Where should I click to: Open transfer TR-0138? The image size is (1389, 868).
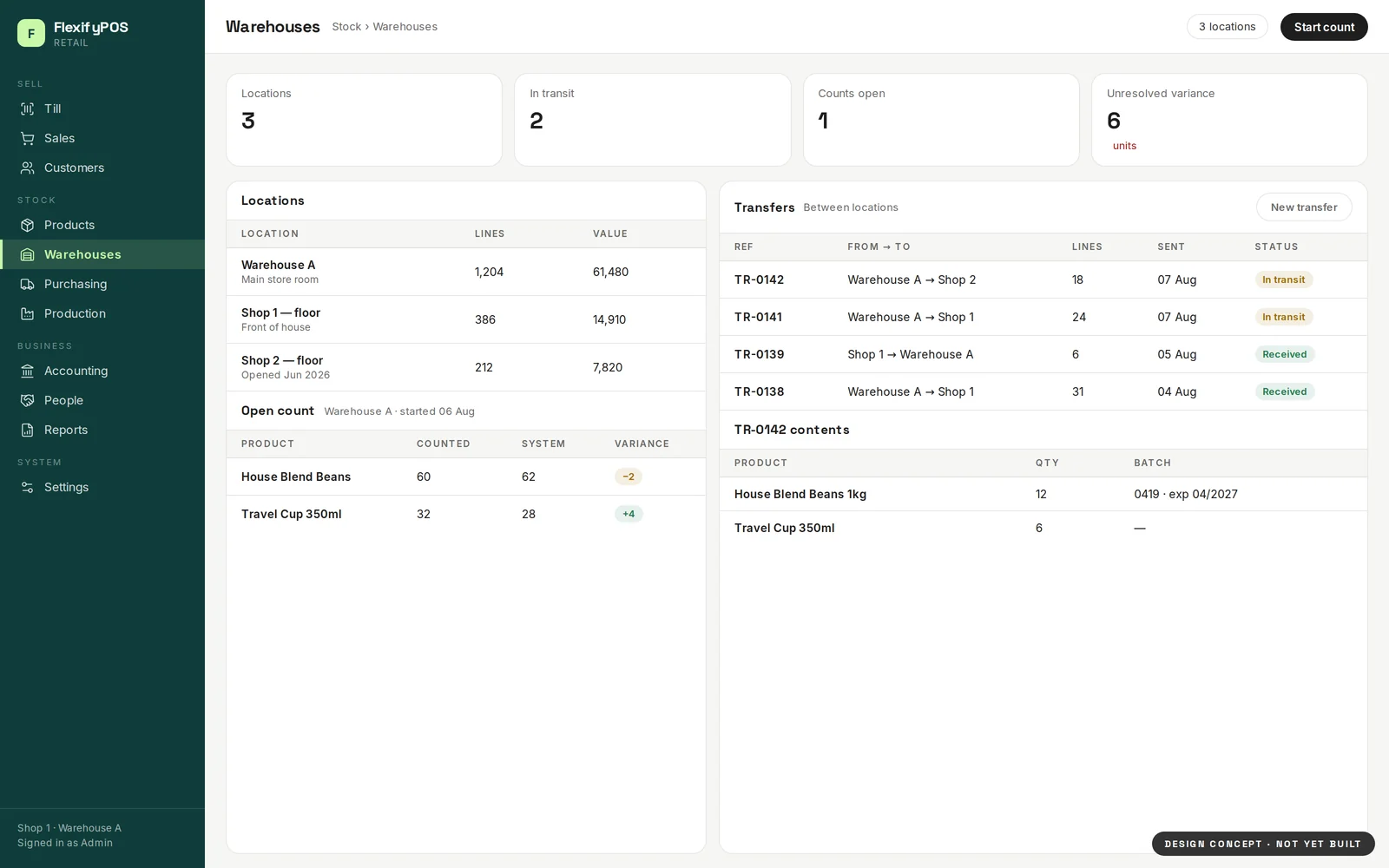click(1043, 391)
